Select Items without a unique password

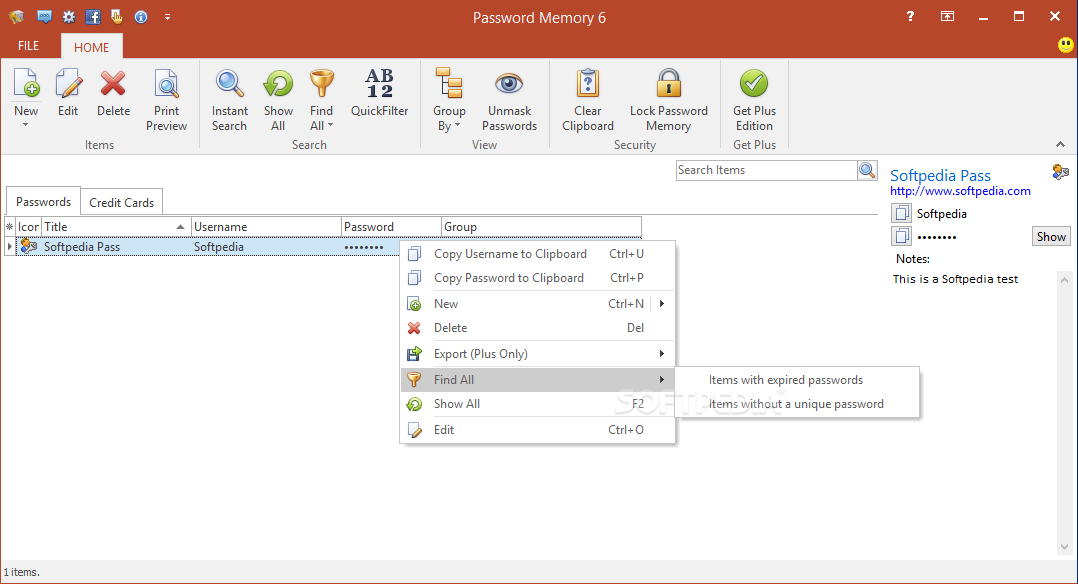(797, 404)
